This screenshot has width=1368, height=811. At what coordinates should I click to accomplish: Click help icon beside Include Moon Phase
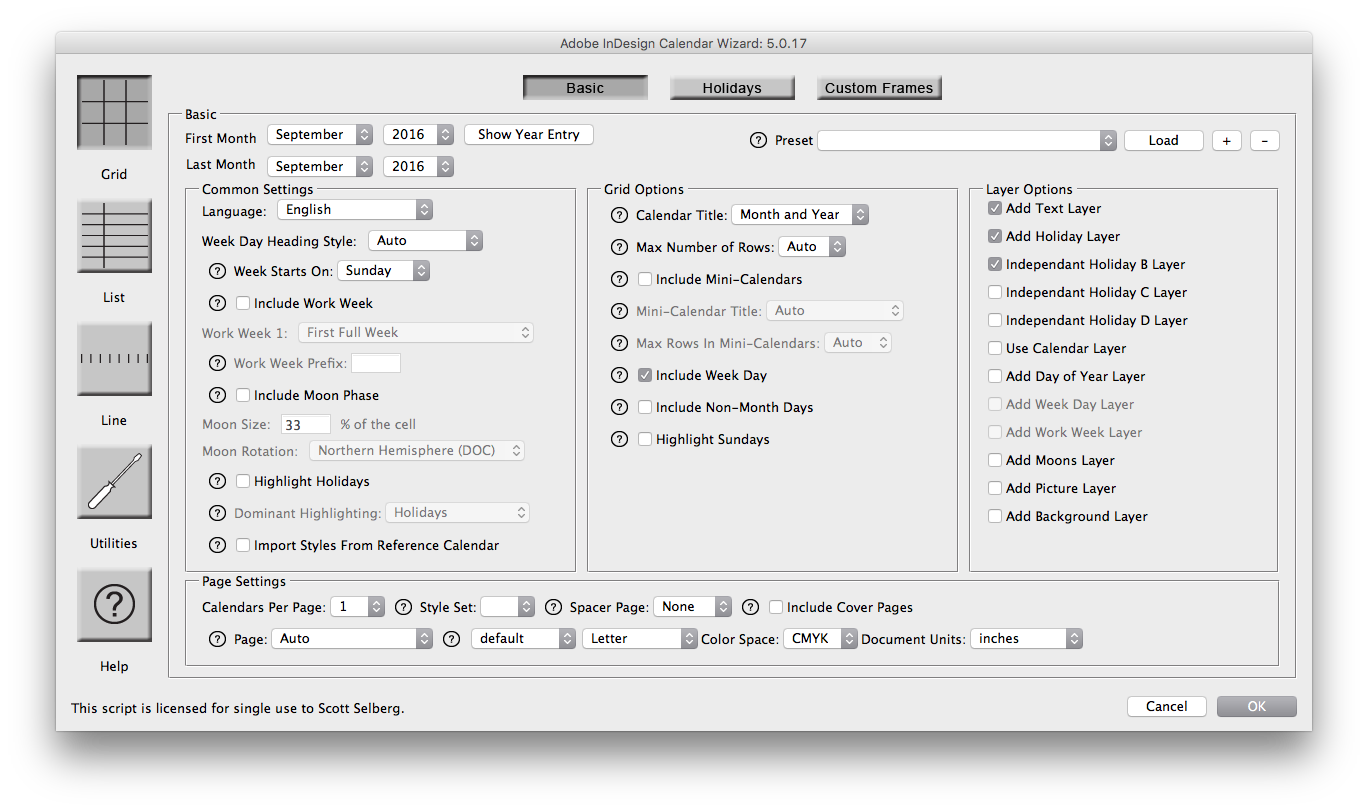click(x=217, y=395)
